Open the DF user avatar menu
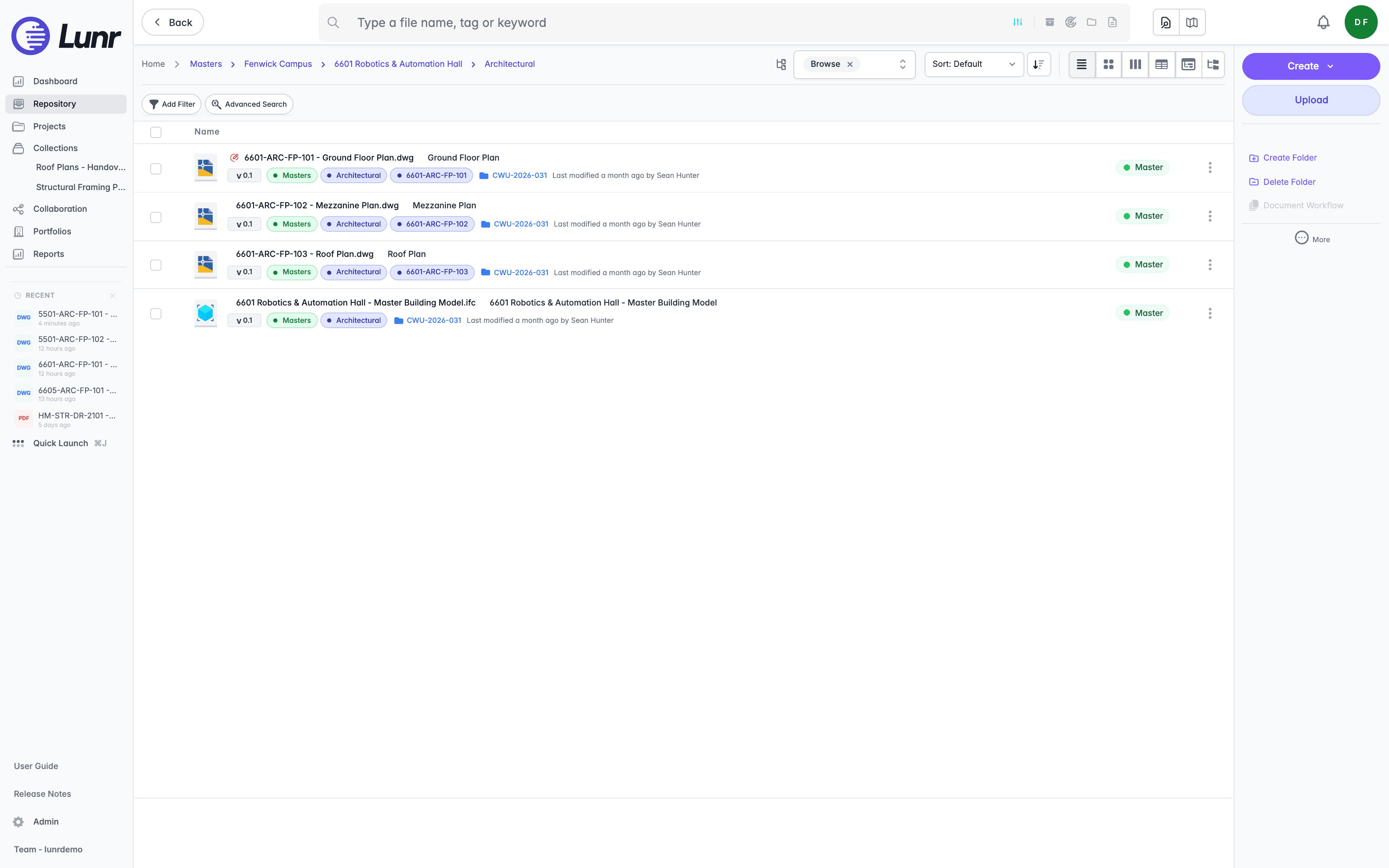The image size is (1389, 868). click(1361, 23)
